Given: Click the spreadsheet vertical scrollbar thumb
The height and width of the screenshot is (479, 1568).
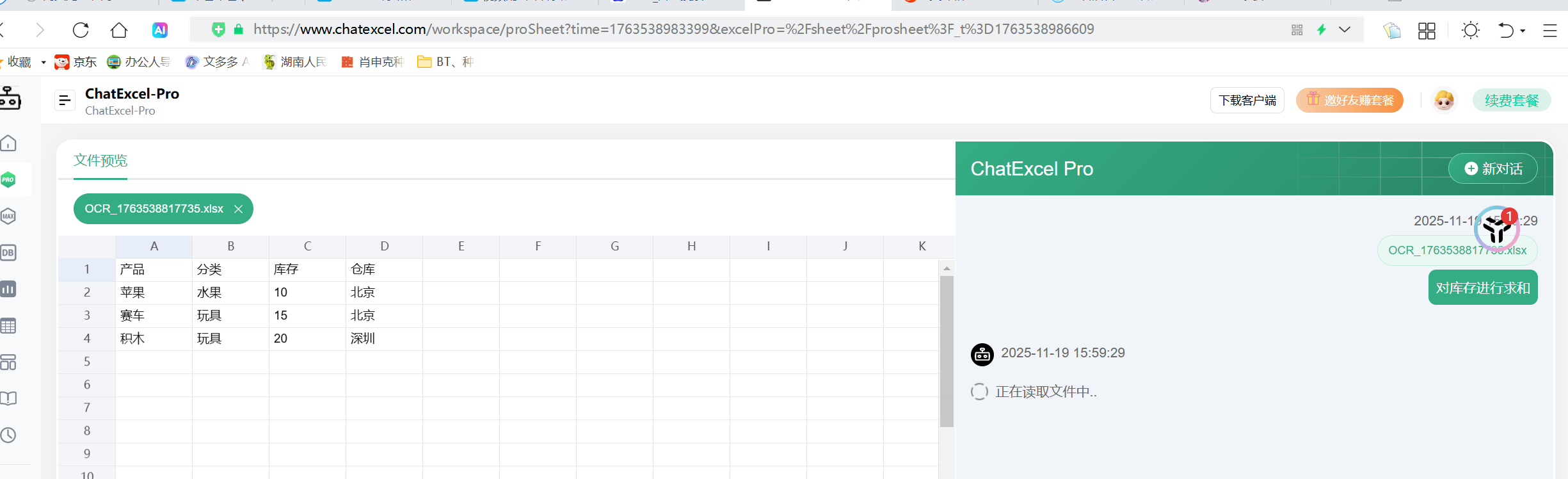Looking at the screenshot, I should pos(947,352).
